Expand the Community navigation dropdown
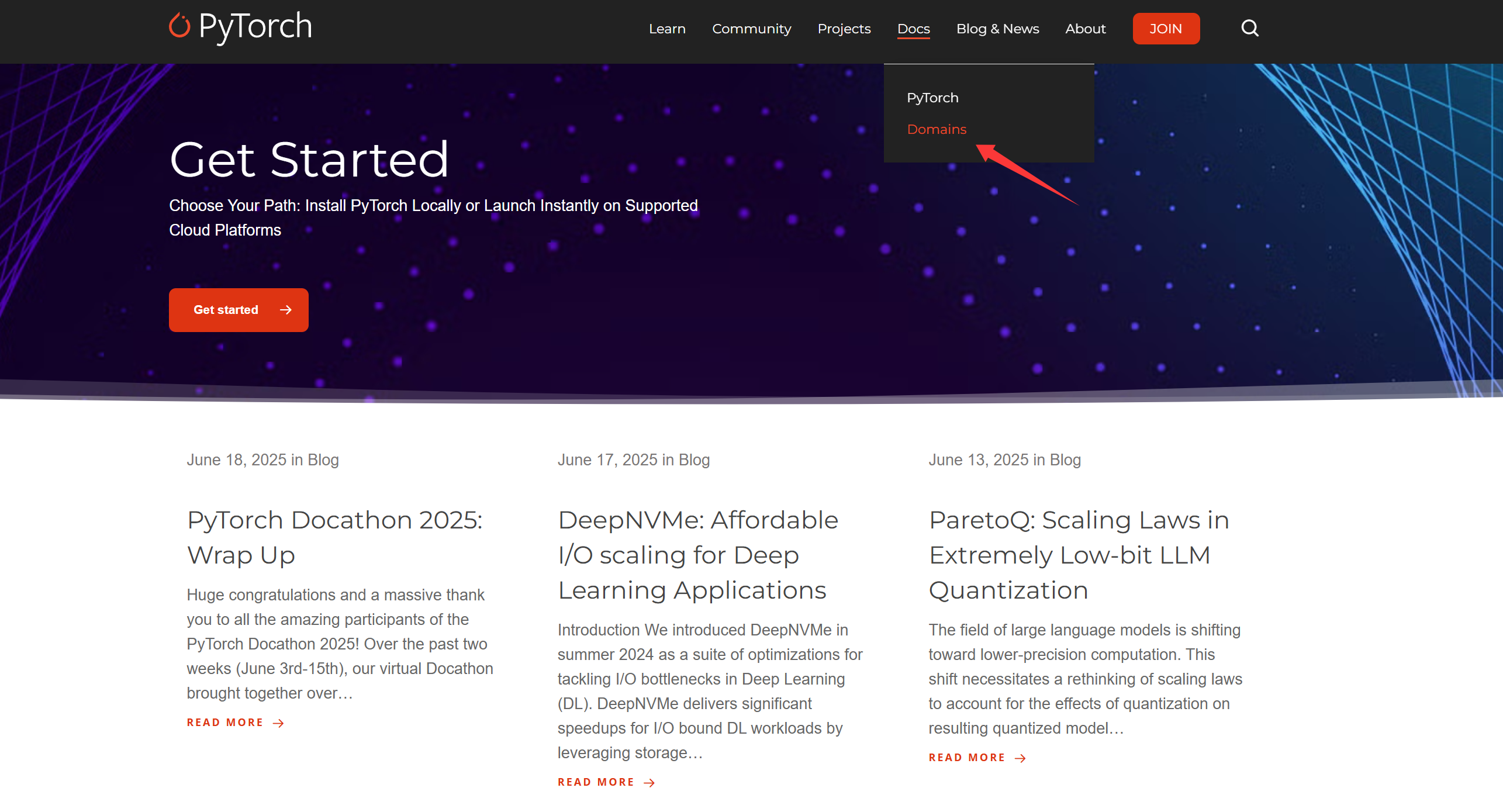The width and height of the screenshot is (1503, 812). click(751, 29)
